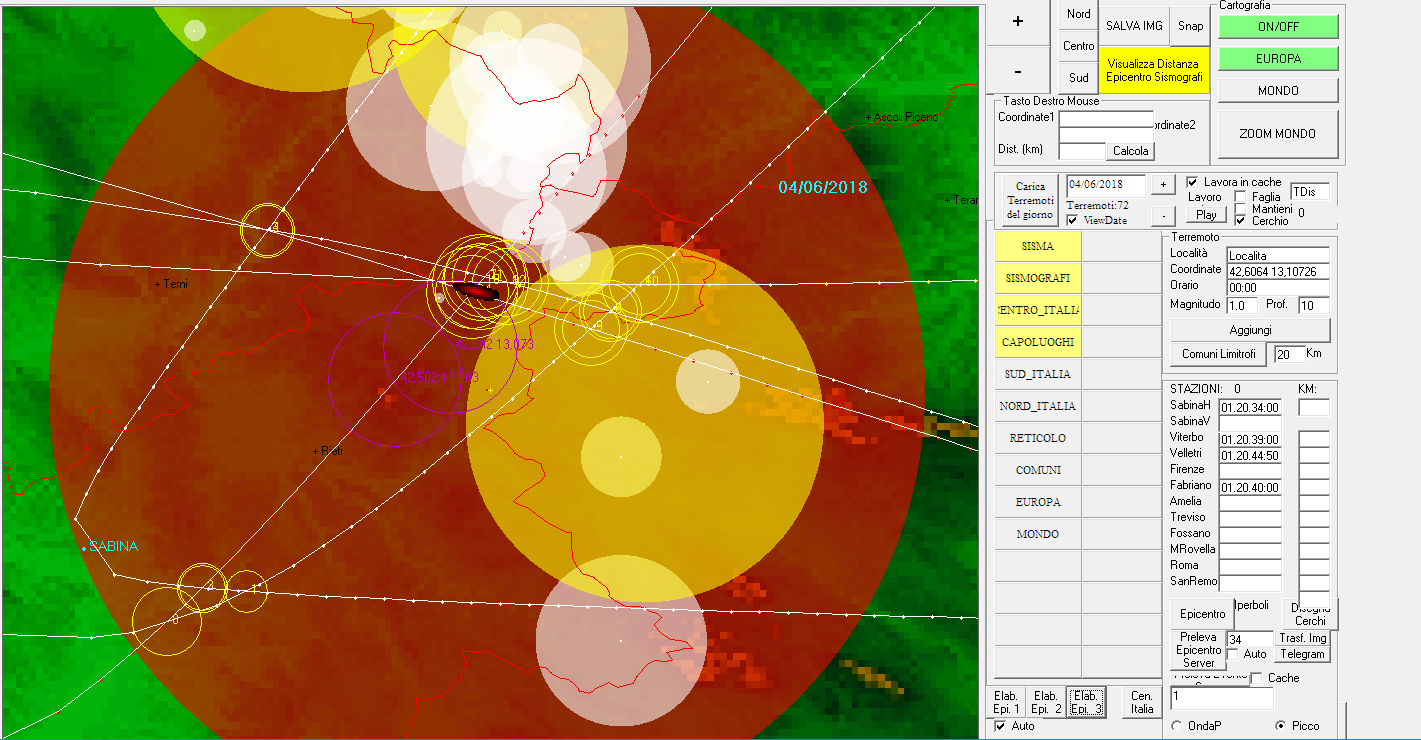
Task: Toggle the CAPOLUOGHI layer cell
Action: coord(1038,342)
